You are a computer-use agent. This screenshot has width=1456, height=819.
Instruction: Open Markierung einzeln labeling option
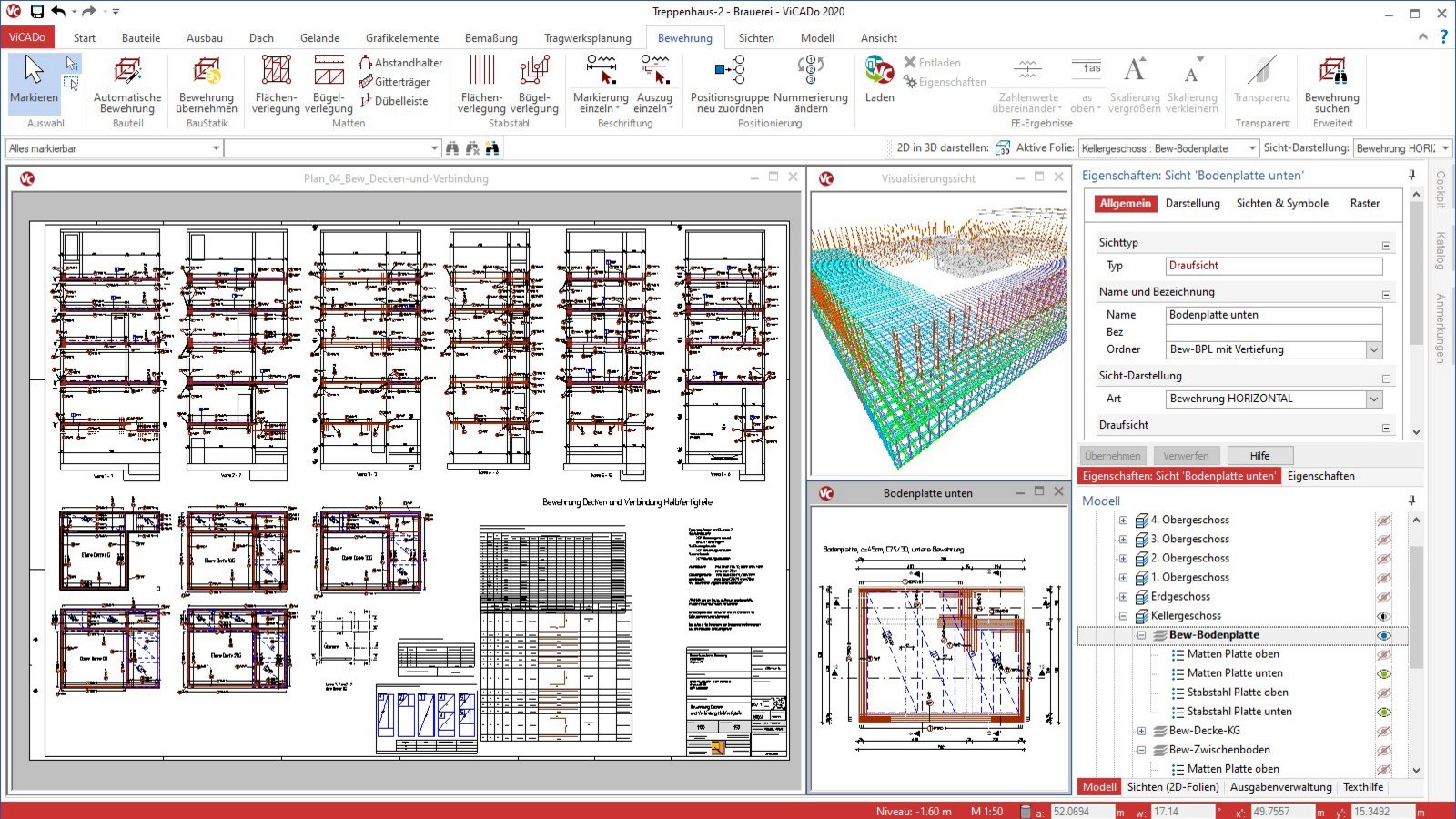coord(601,84)
